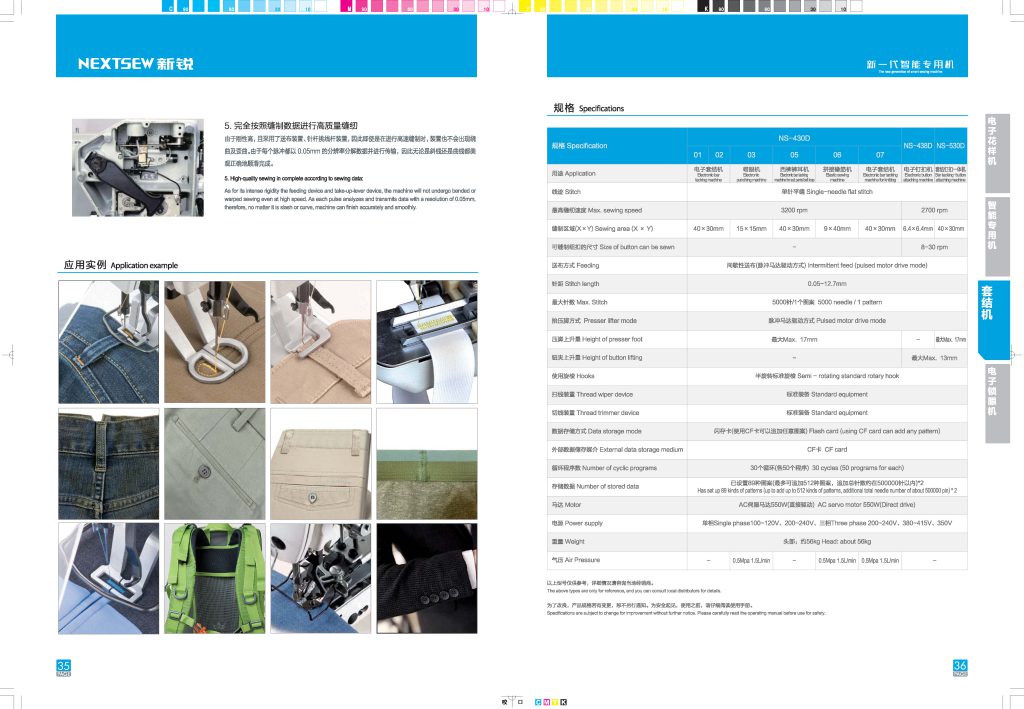Click the NEXTSEW 新锐 logo
This screenshot has width=1024, height=709.
click(x=136, y=63)
